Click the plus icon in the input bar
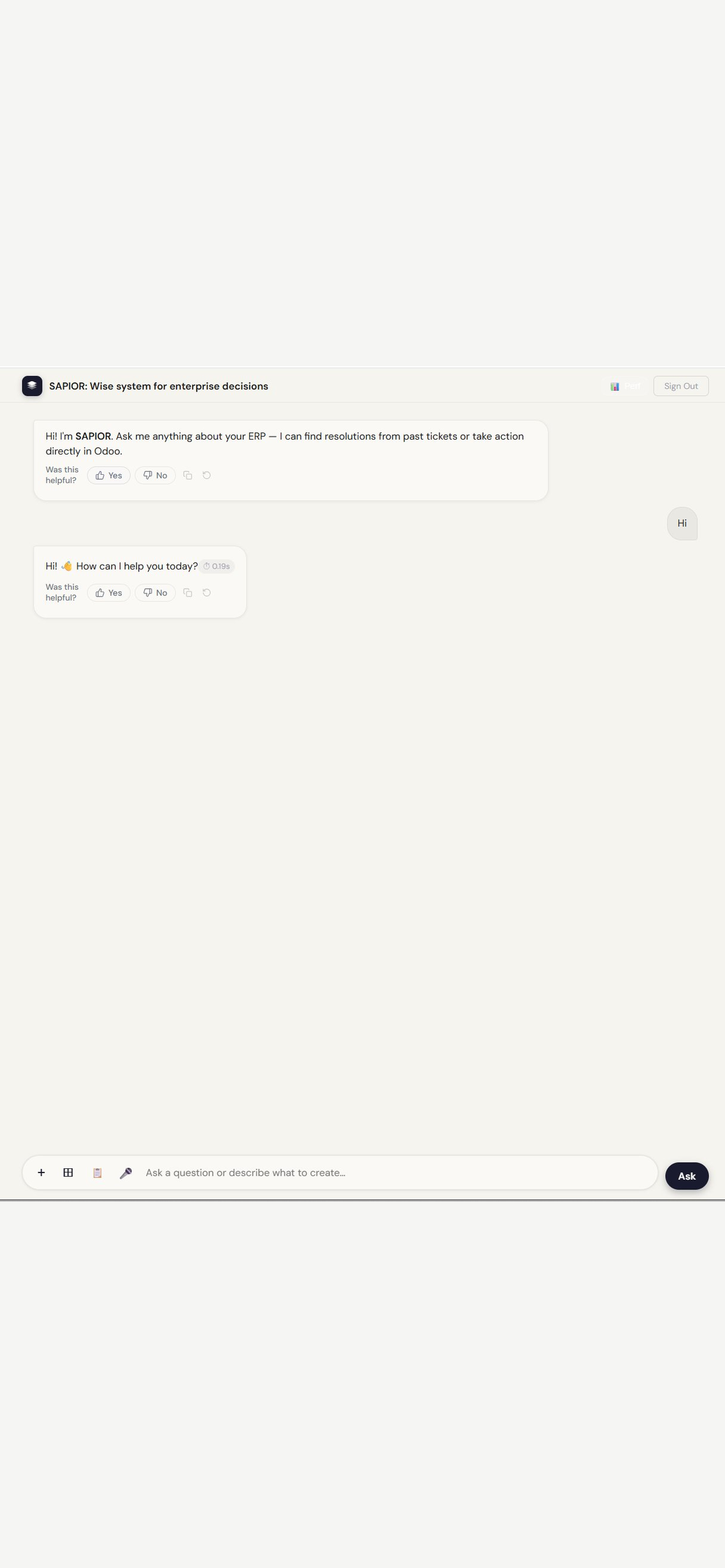The width and height of the screenshot is (725, 1568). (41, 1172)
